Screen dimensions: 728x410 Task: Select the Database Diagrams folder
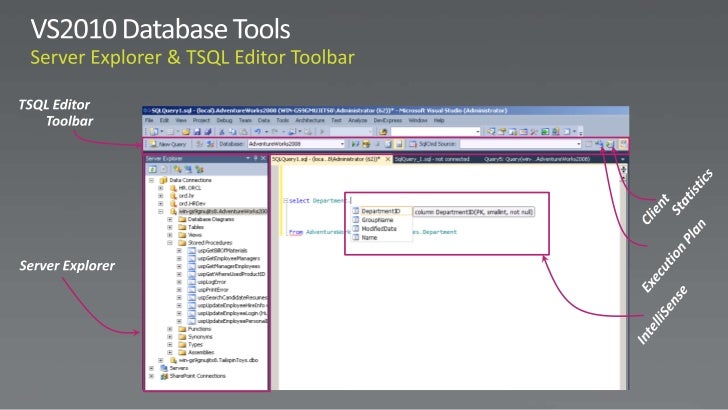[211, 219]
